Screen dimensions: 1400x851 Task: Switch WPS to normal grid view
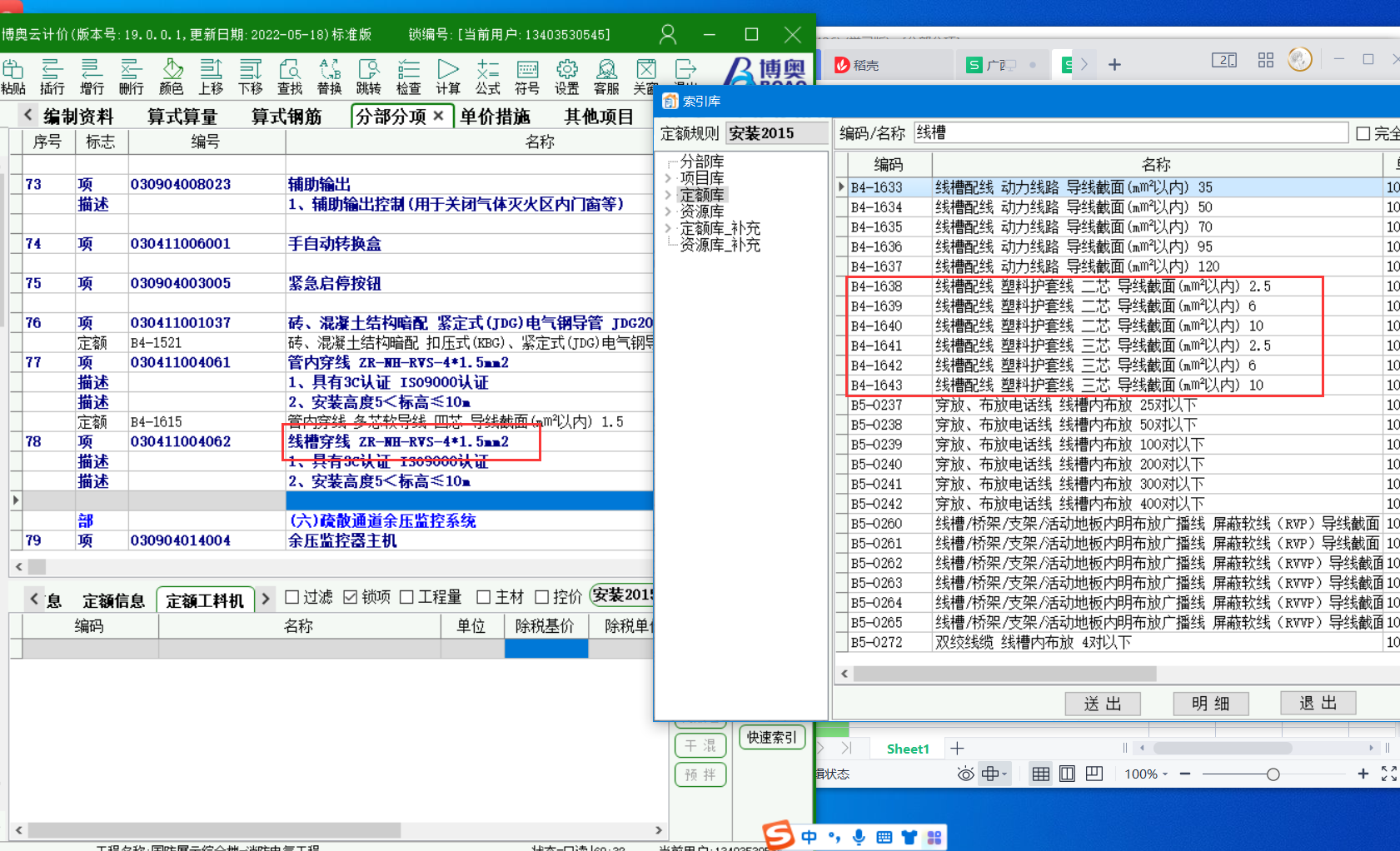point(1040,774)
